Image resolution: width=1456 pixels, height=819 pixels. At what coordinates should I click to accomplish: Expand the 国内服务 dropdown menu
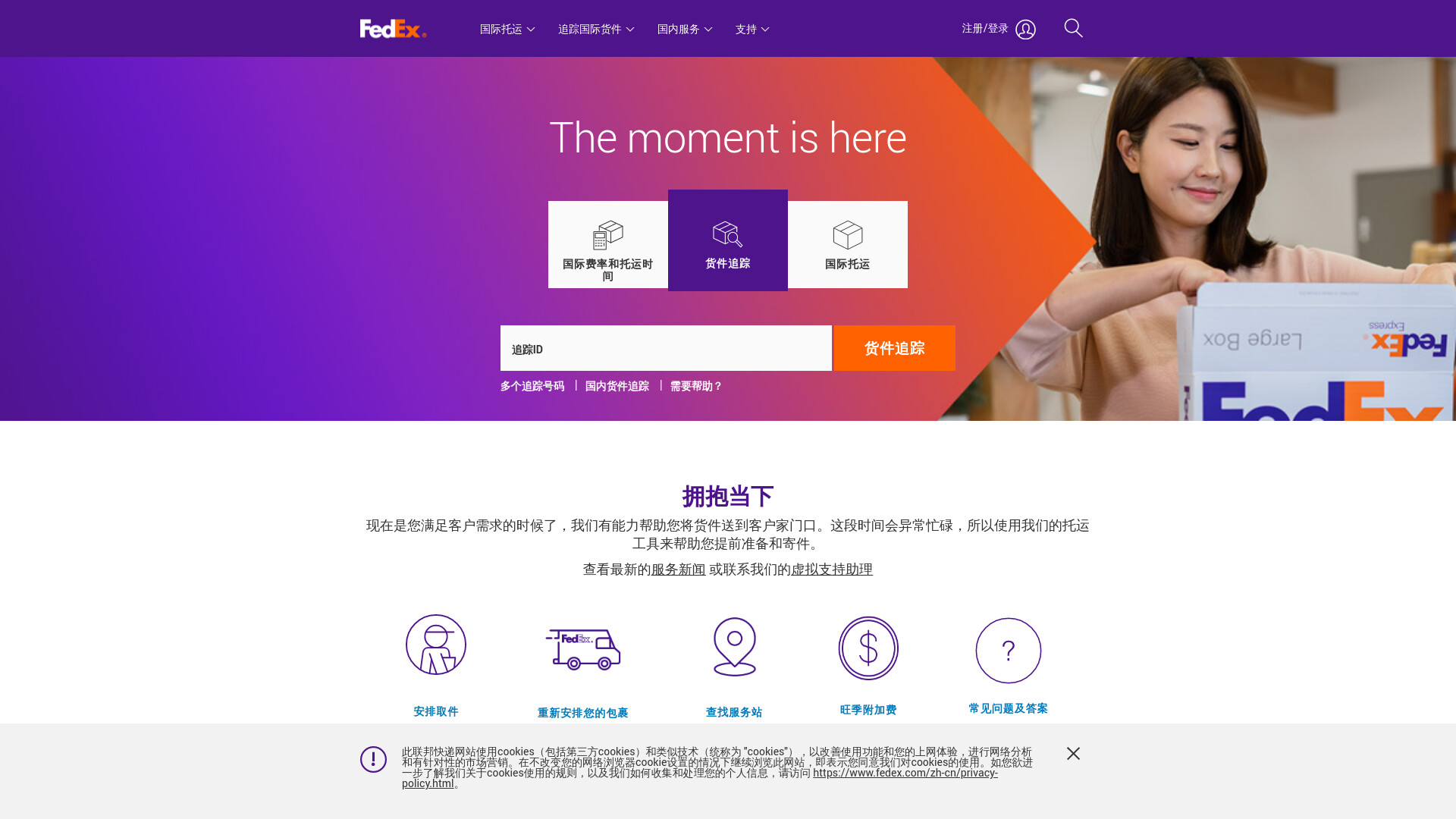point(685,29)
